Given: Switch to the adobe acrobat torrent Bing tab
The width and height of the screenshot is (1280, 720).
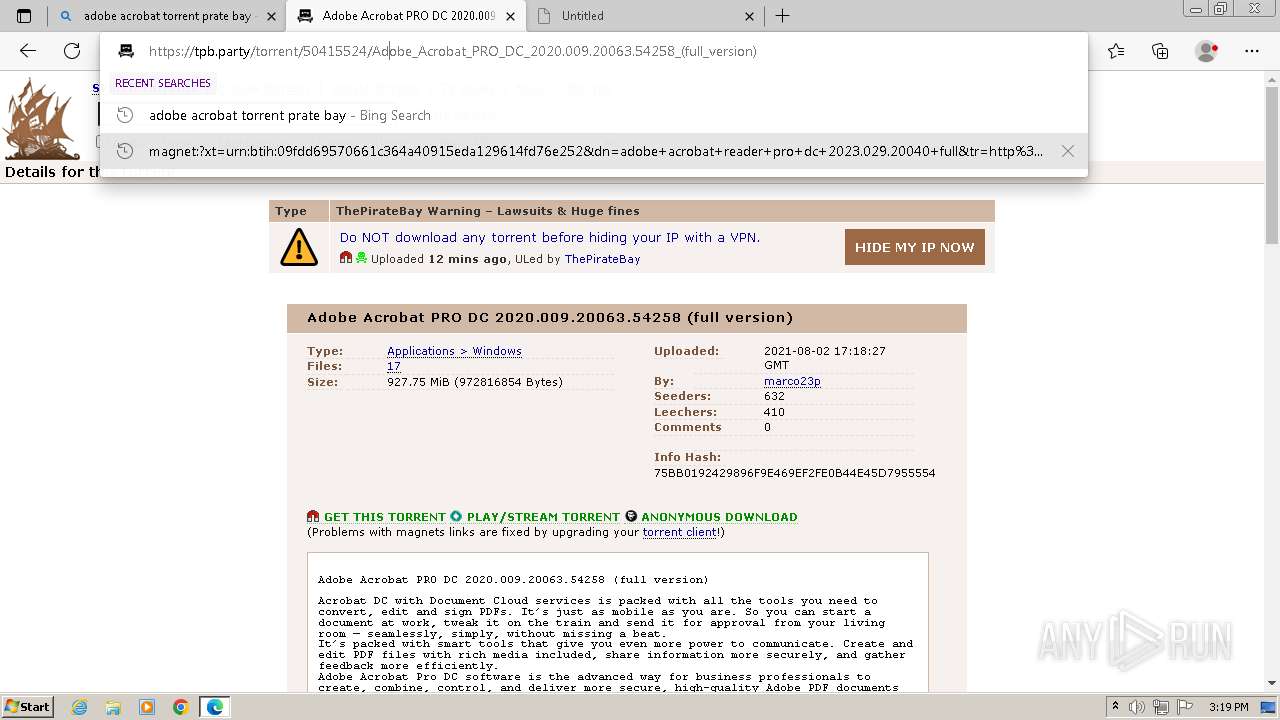Looking at the screenshot, I should 166,16.
